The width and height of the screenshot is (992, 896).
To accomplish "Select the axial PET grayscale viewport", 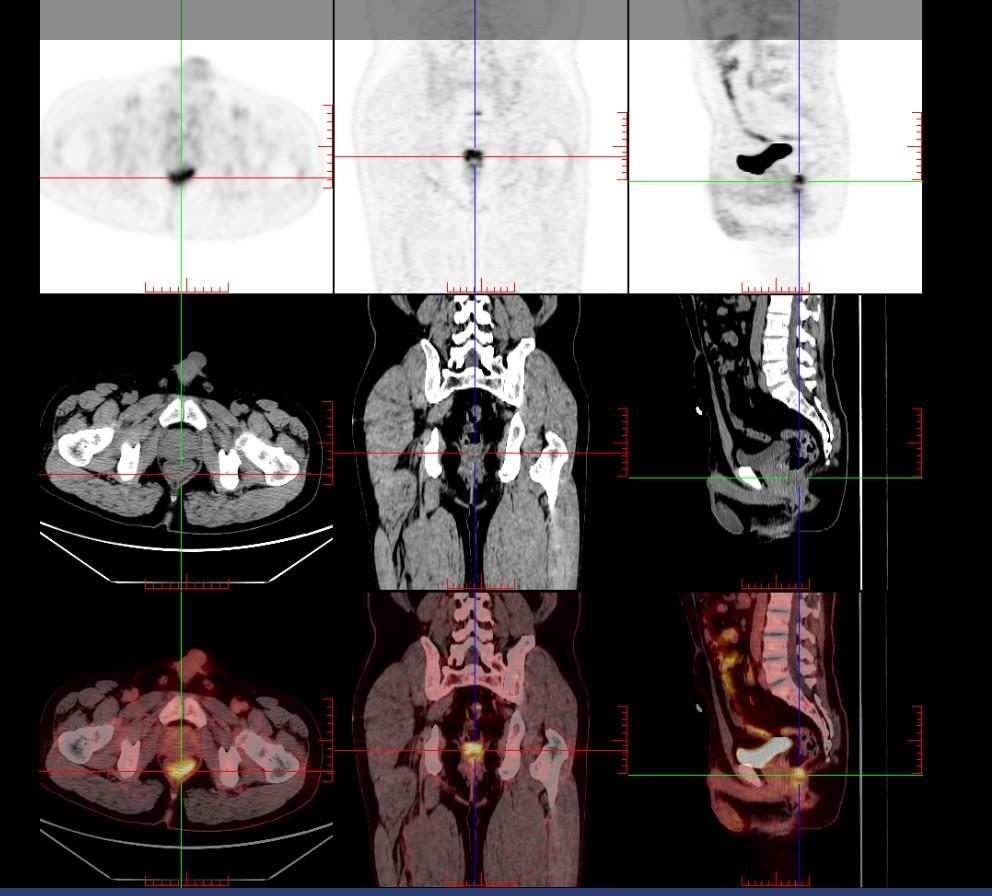I will pos(187,147).
